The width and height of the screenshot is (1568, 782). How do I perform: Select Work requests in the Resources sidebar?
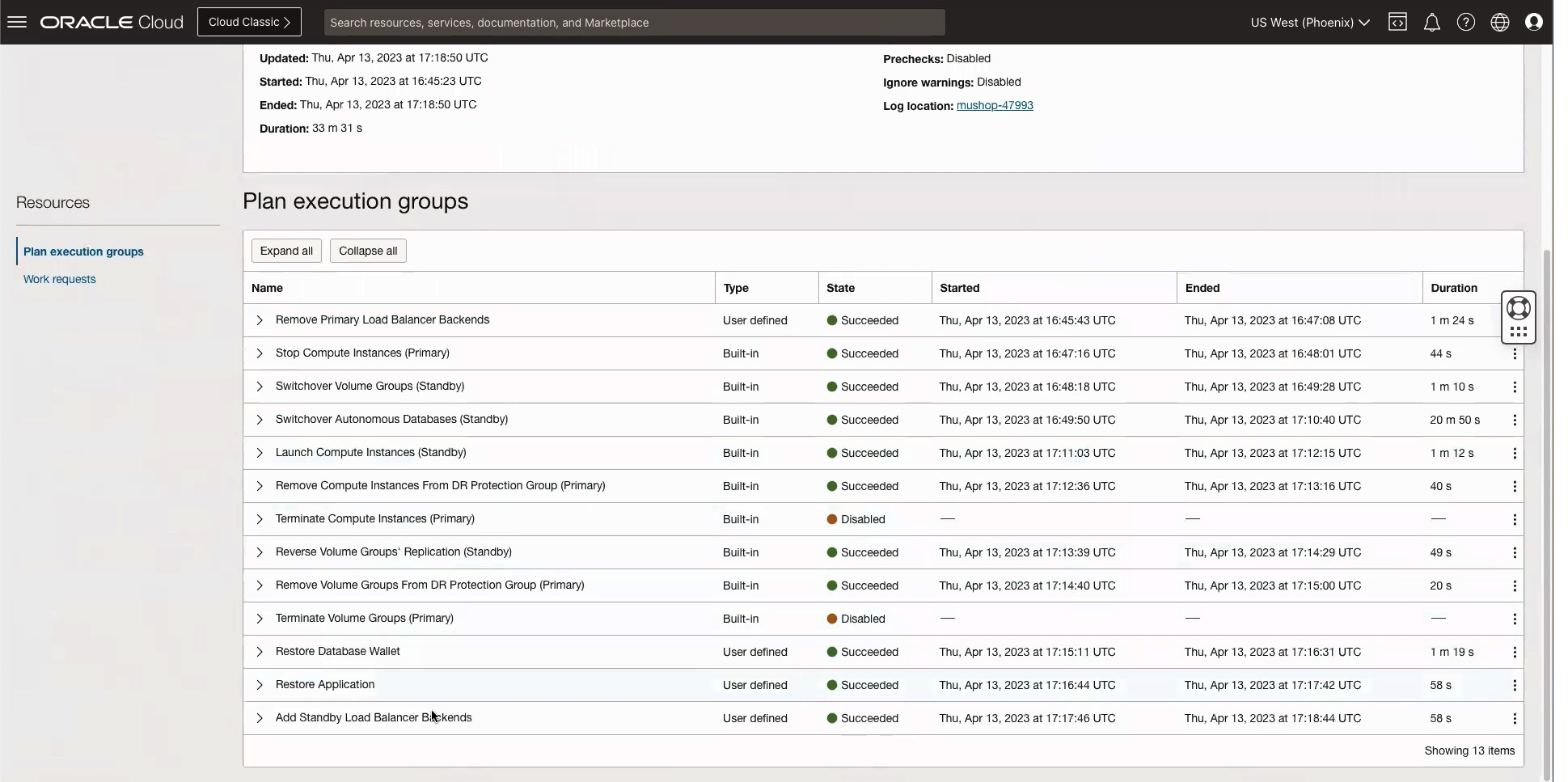point(59,279)
